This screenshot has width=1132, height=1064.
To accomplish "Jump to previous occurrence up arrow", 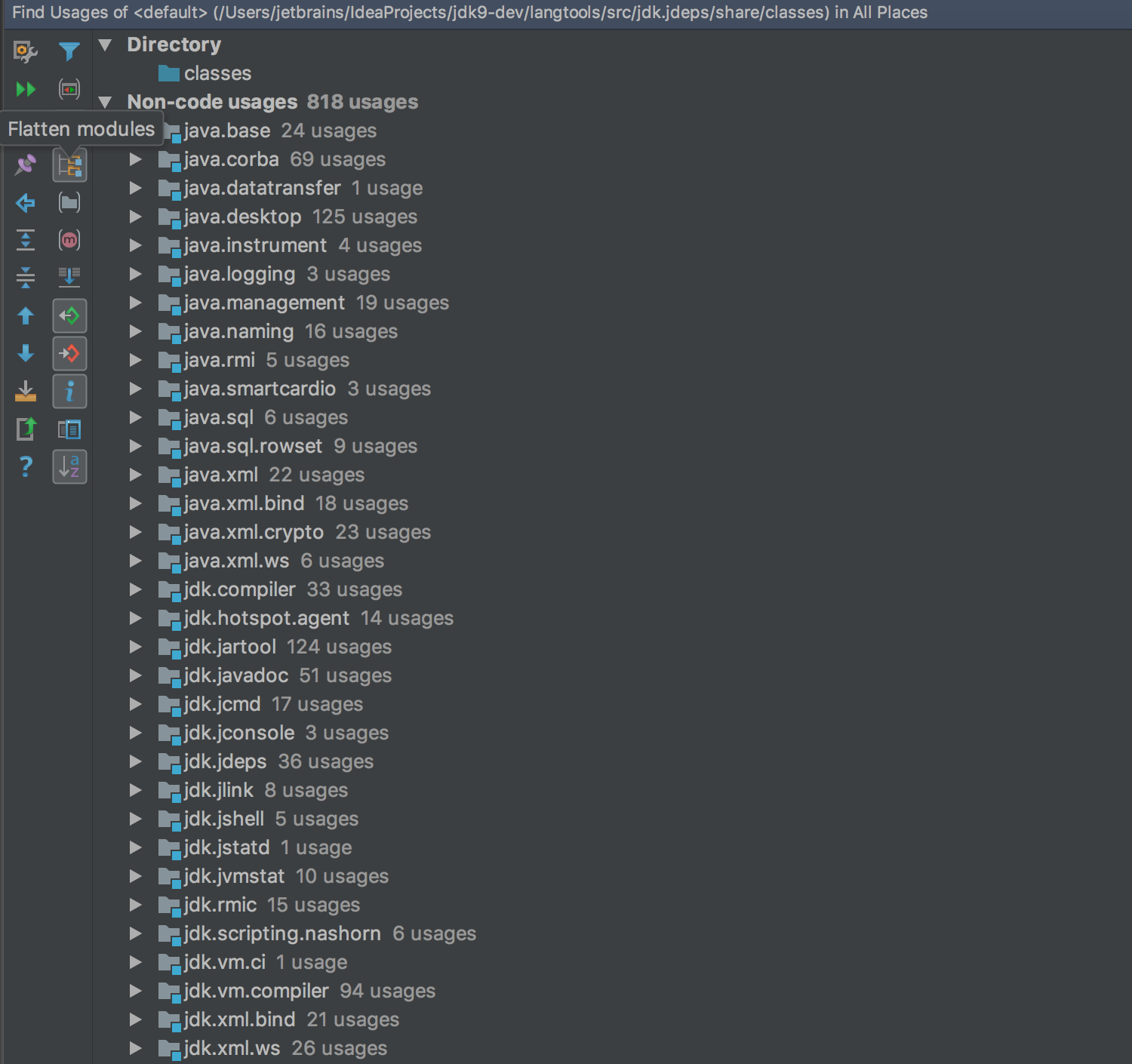I will click(26, 315).
